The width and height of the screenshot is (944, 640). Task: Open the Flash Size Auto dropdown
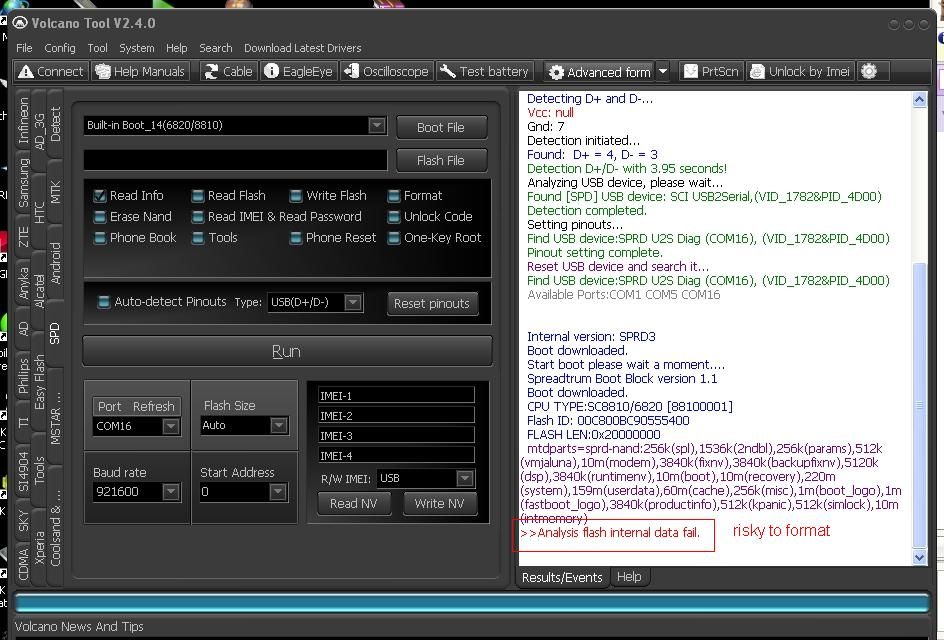pyautogui.click(x=278, y=426)
